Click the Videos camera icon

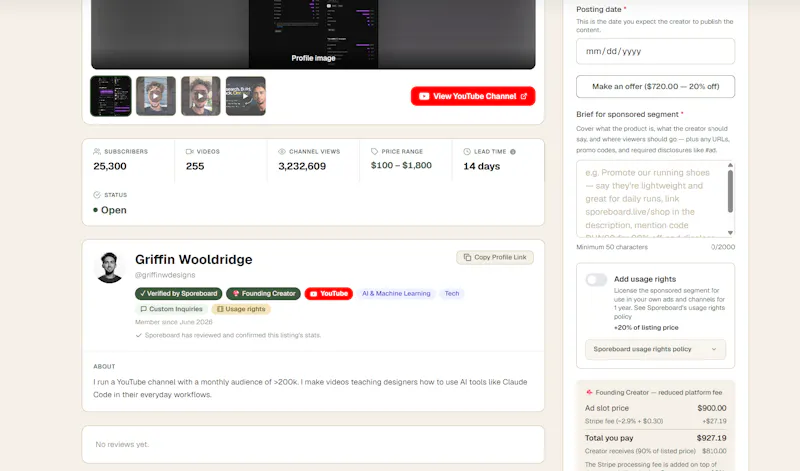[x=189, y=152]
